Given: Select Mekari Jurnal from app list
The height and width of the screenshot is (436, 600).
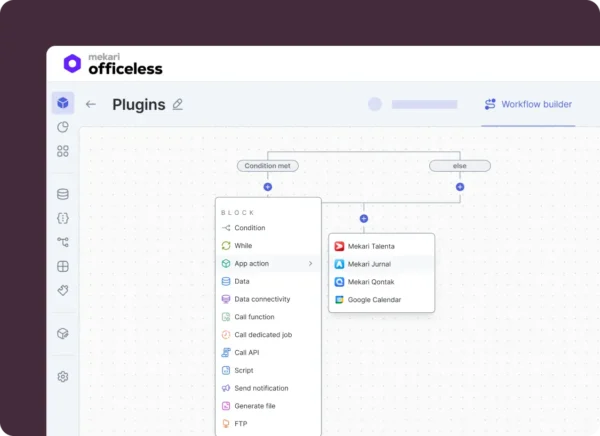Looking at the screenshot, I should point(370,264).
